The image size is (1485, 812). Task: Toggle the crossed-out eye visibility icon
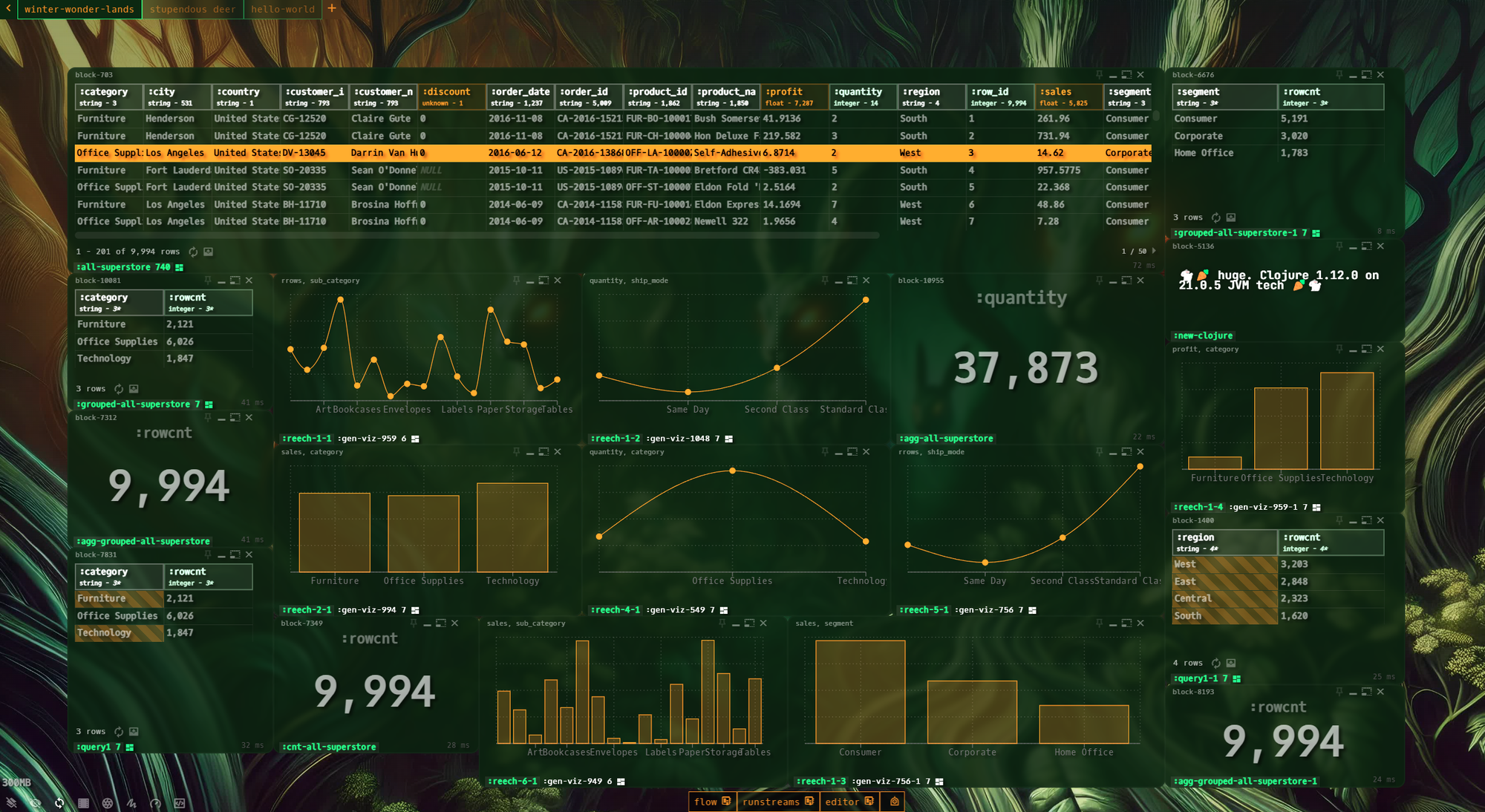[x=35, y=803]
